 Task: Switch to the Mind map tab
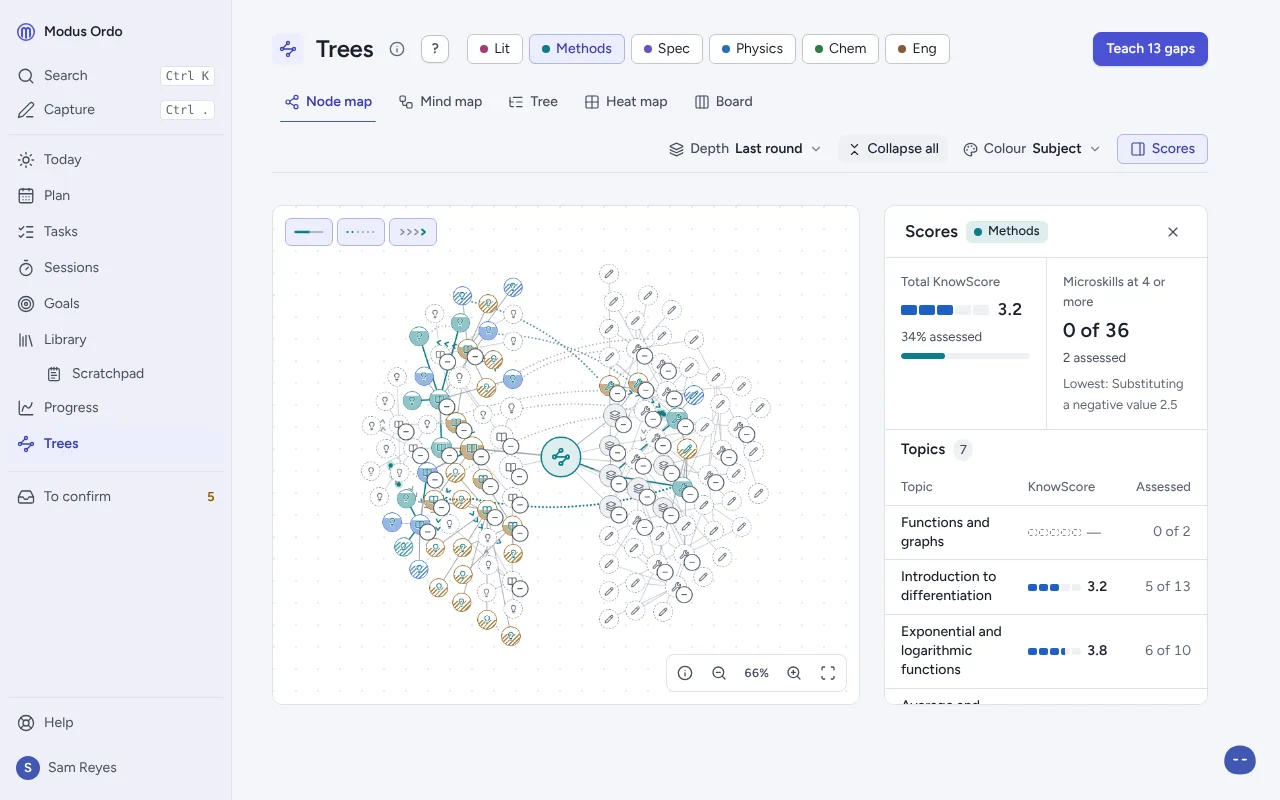(440, 102)
